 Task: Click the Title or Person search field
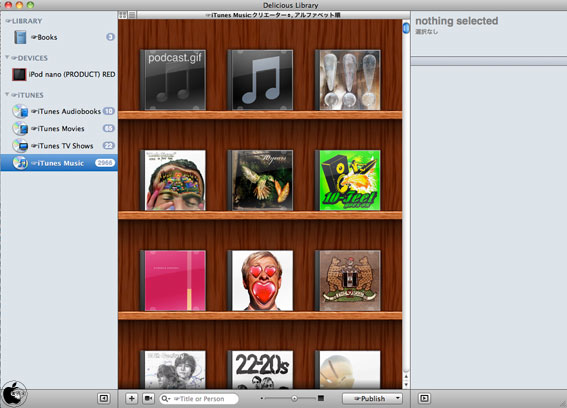(199, 399)
